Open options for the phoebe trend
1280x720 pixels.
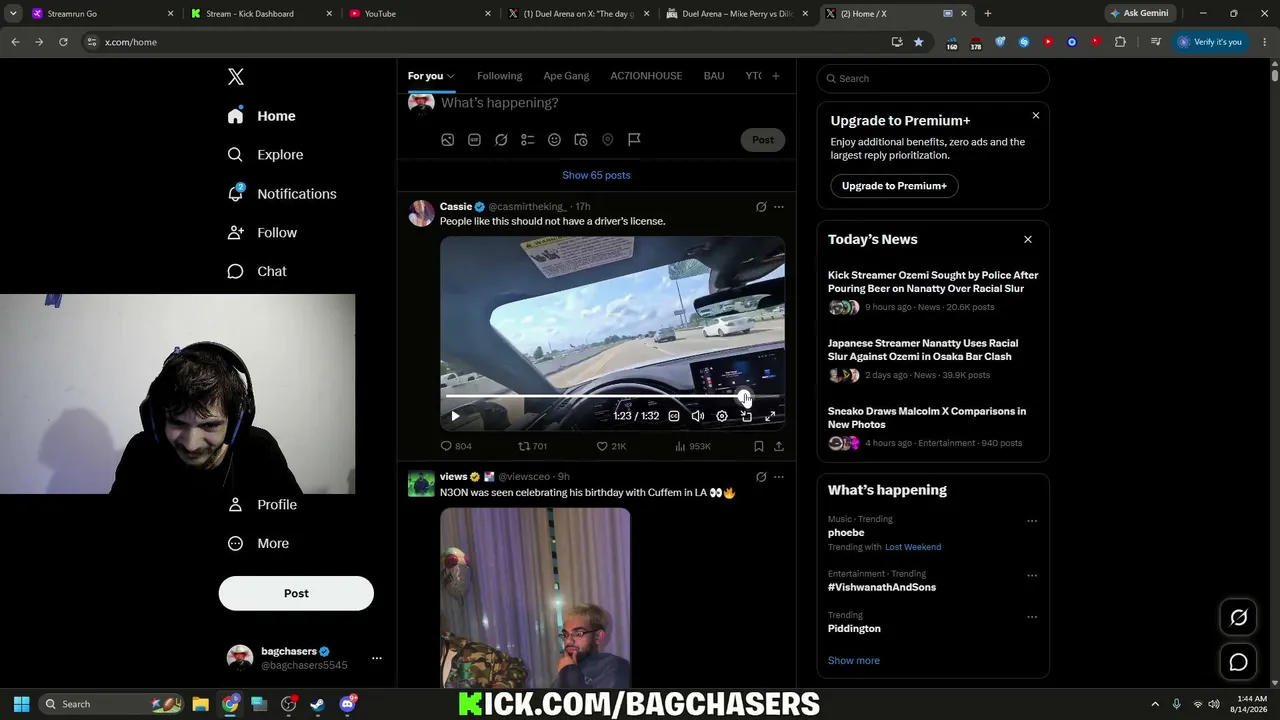click(1032, 521)
